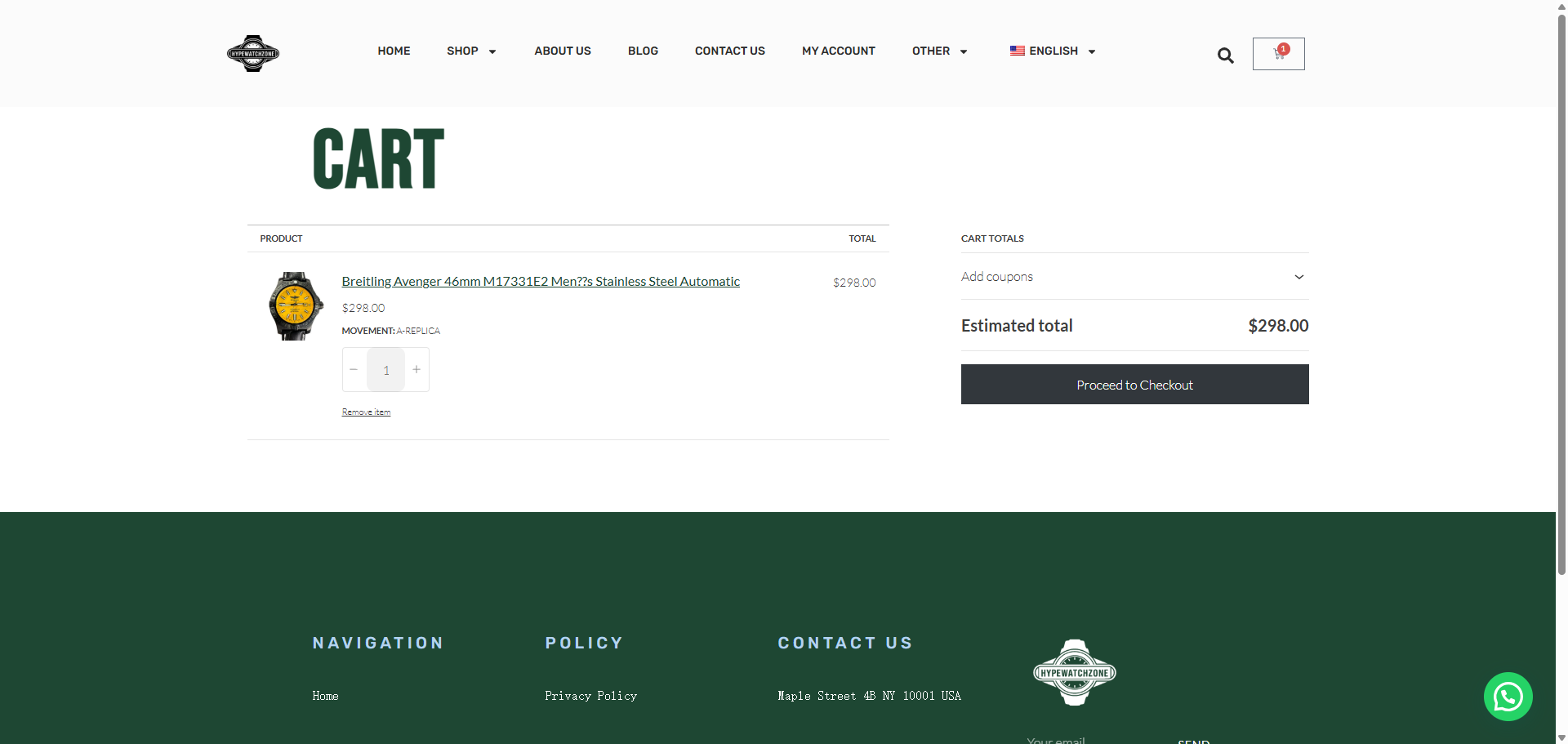Click the Hypewatchzone logo in the footer
The image size is (1568, 744).
[1073, 672]
